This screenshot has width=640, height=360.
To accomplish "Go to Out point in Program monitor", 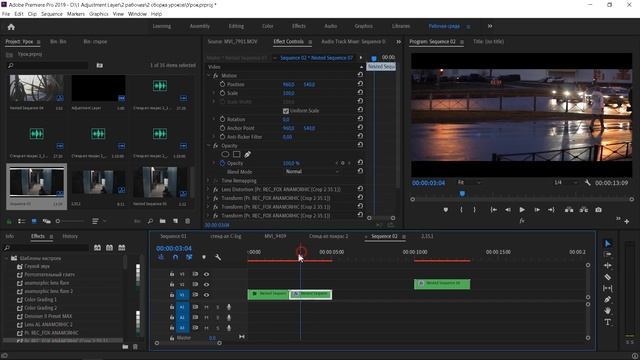I will pos(551,210).
